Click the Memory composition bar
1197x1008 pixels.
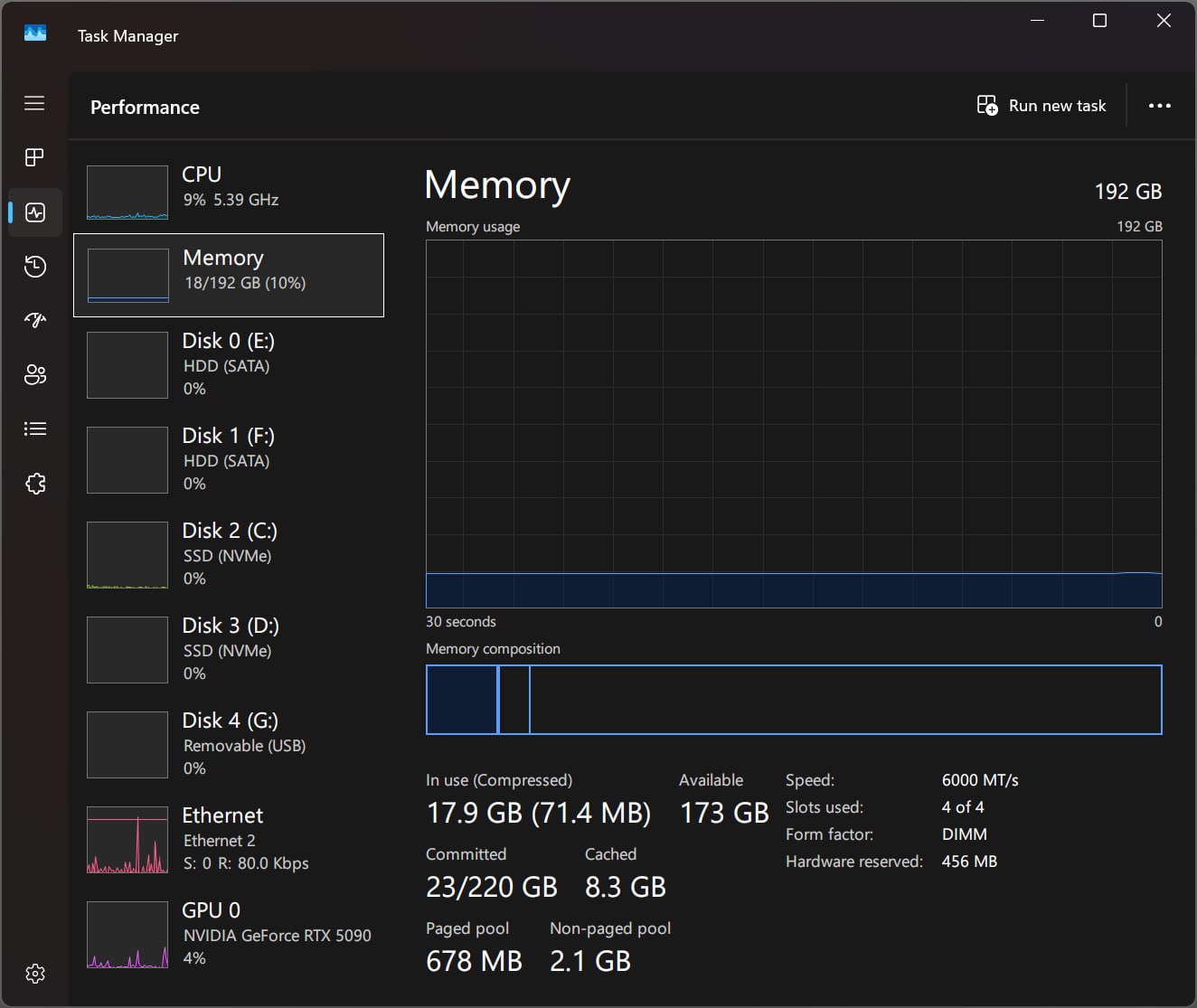tap(793, 700)
